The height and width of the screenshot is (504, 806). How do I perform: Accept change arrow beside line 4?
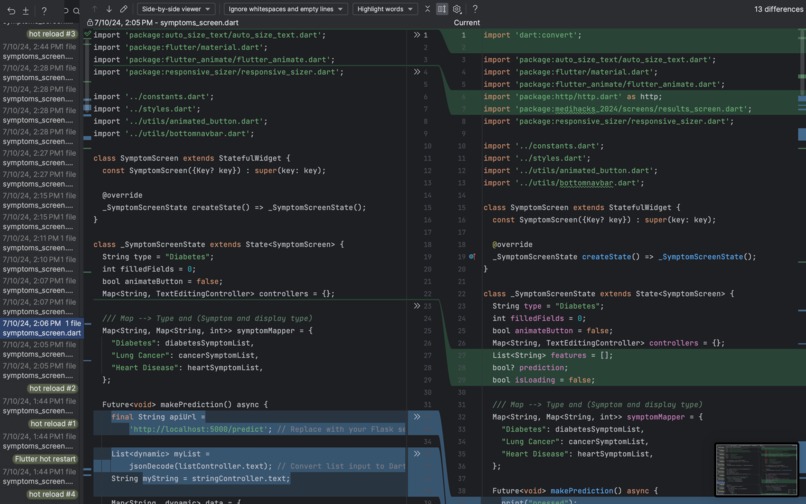[417, 72]
